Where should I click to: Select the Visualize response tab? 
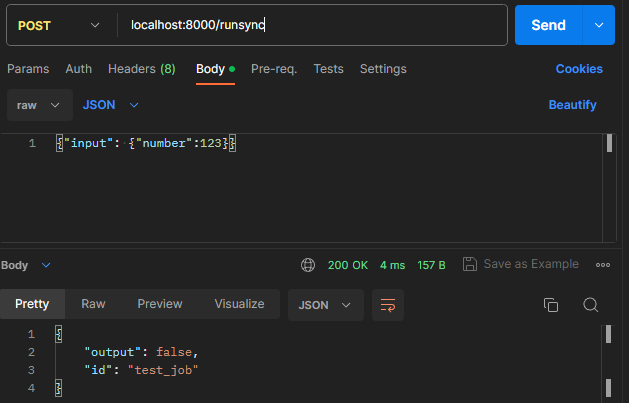(x=239, y=304)
